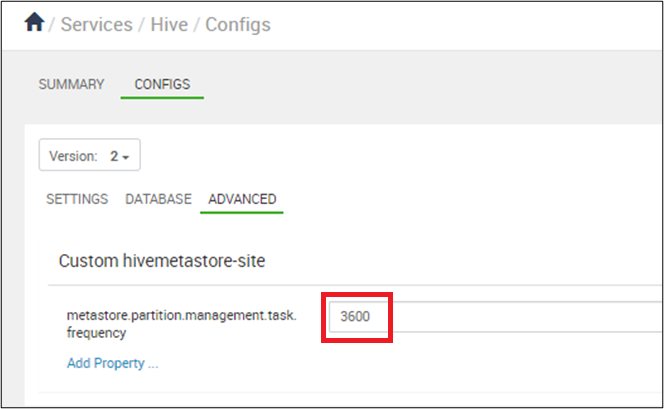Image resolution: width=664 pixels, height=409 pixels.
Task: Switch to the SUMMARY tab
Action: coord(72,84)
